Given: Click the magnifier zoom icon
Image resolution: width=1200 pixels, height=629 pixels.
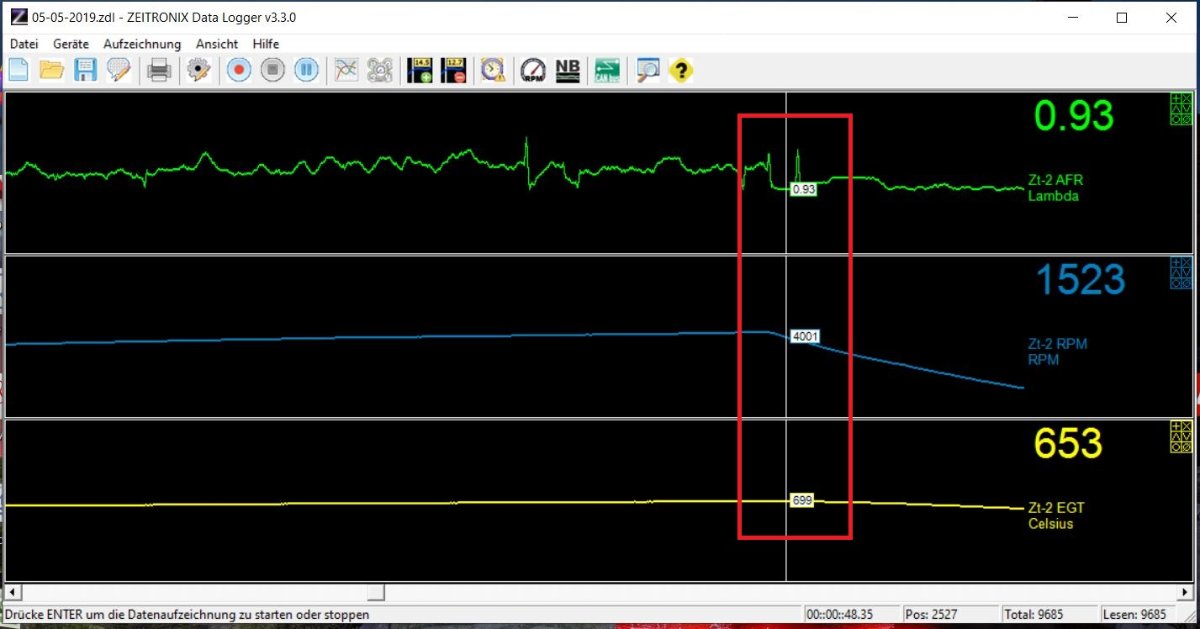Looking at the screenshot, I should [648, 70].
